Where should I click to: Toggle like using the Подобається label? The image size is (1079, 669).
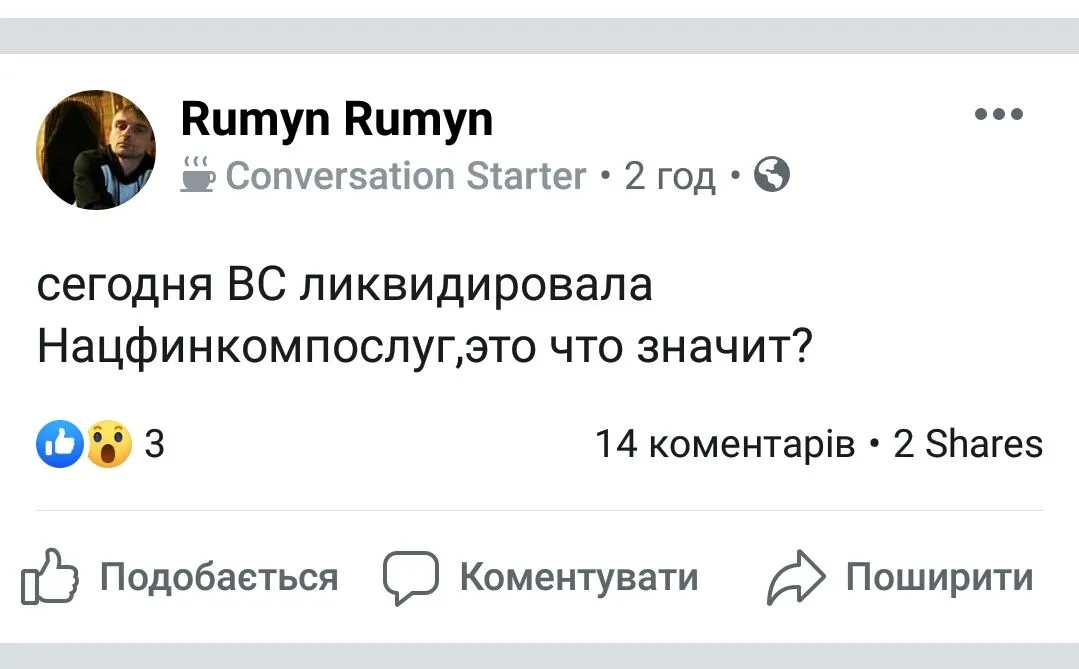(x=219, y=577)
